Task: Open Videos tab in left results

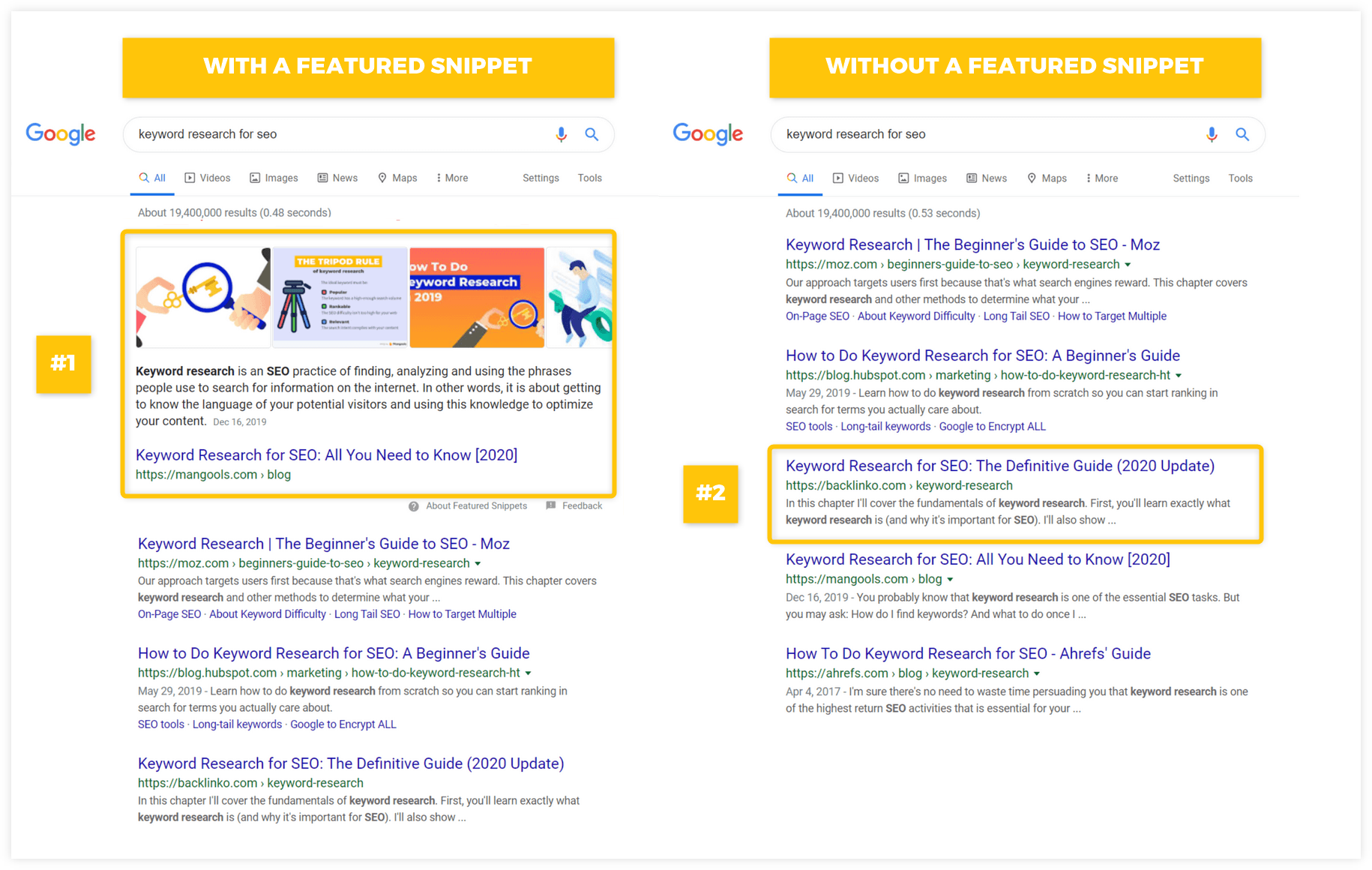Action: pyautogui.click(x=208, y=178)
